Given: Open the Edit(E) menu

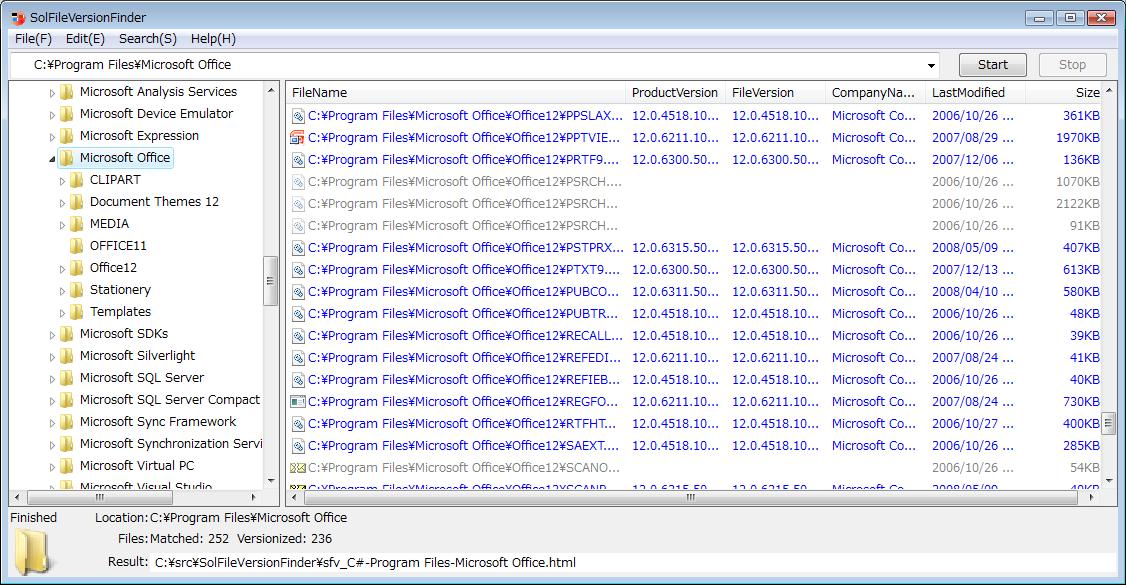Looking at the screenshot, I should [85, 39].
